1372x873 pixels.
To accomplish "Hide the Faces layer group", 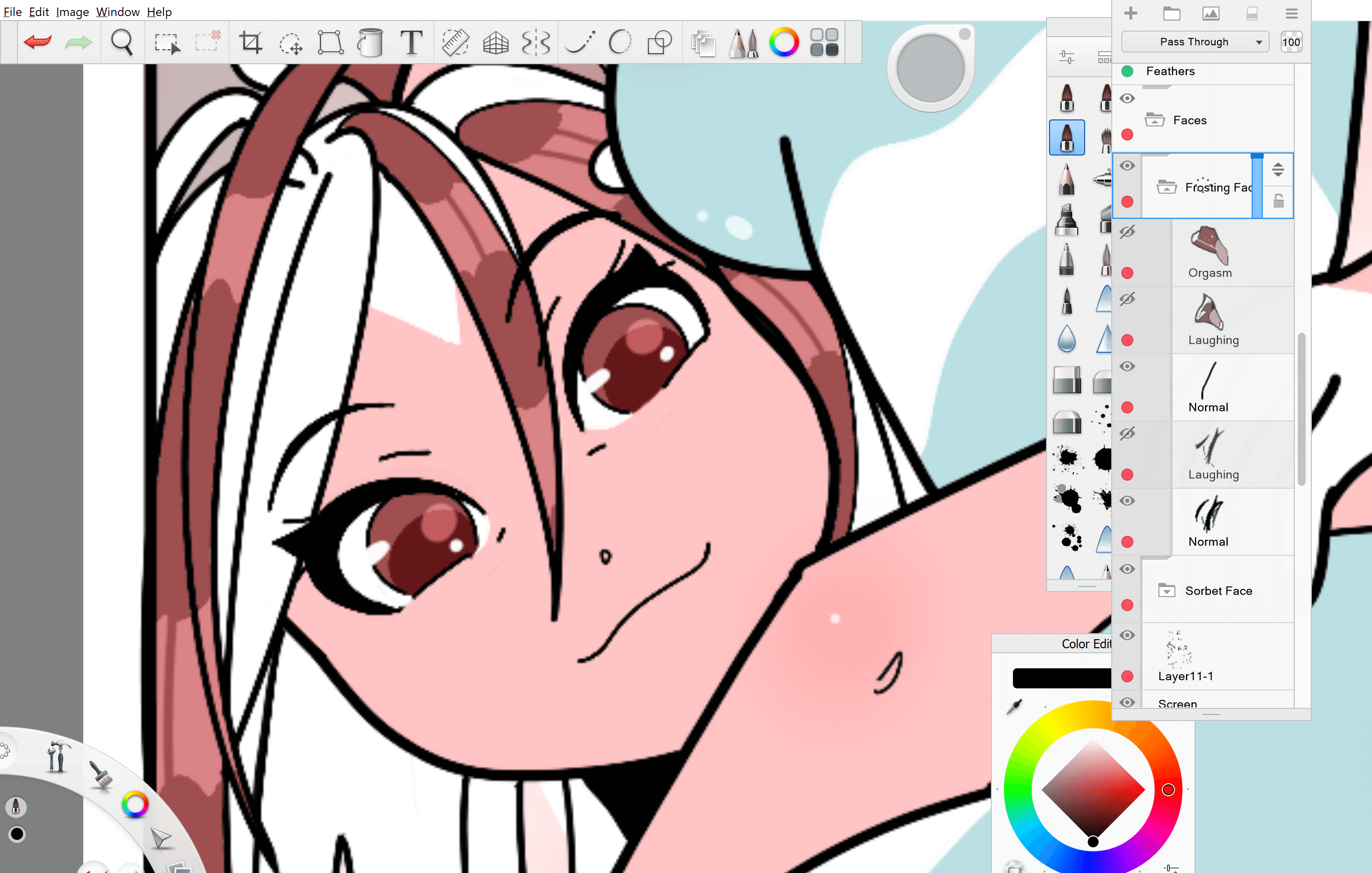I will click(1126, 99).
